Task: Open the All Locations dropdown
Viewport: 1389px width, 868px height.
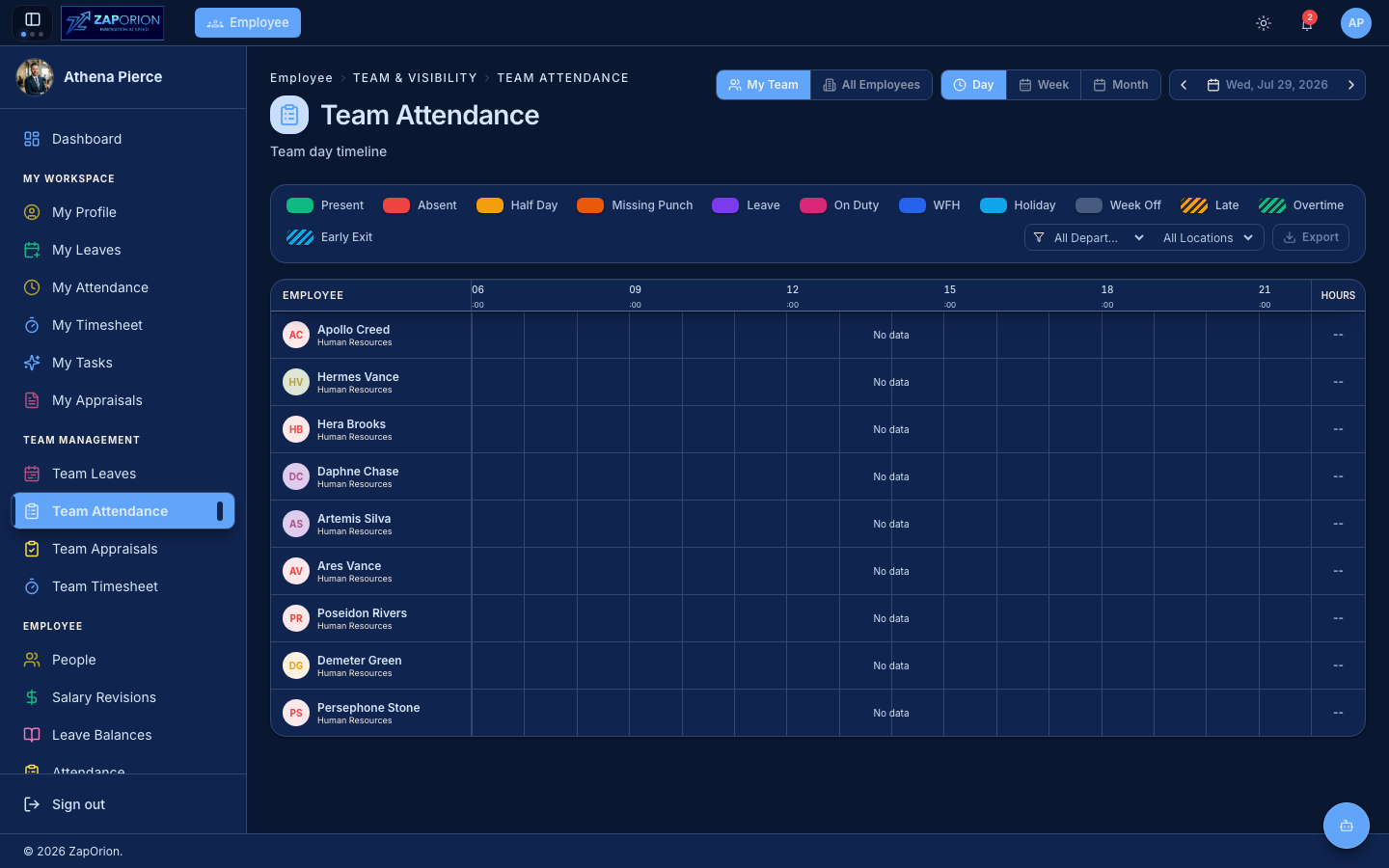Action: tap(1208, 237)
